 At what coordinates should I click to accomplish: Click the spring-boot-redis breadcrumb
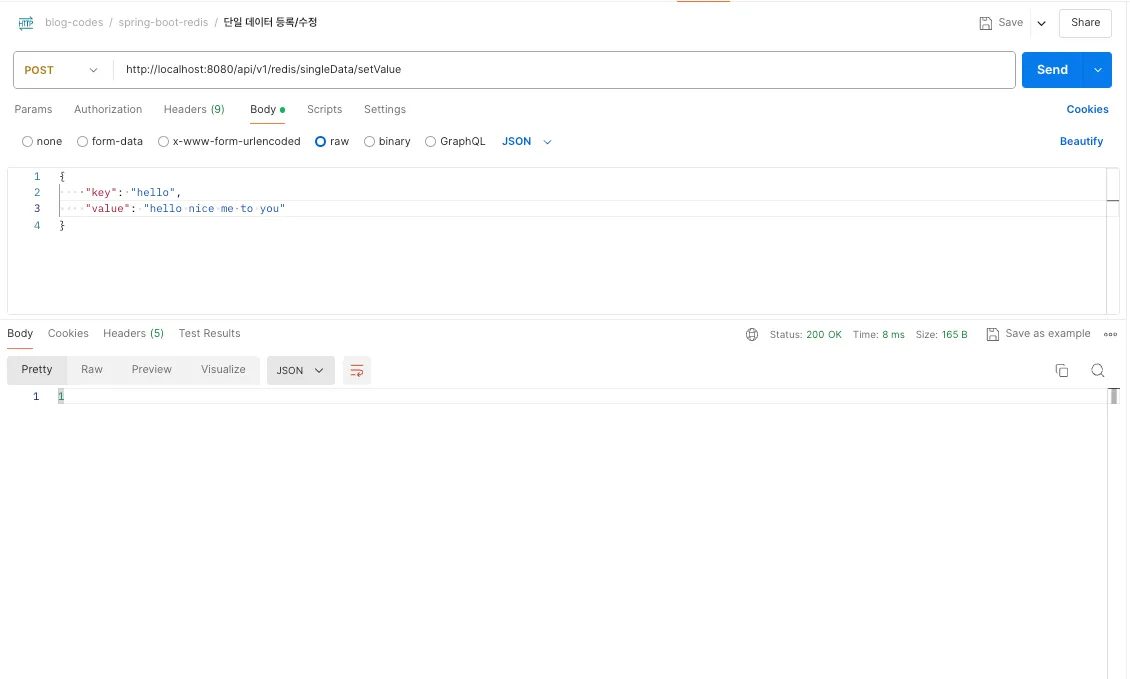point(164,22)
